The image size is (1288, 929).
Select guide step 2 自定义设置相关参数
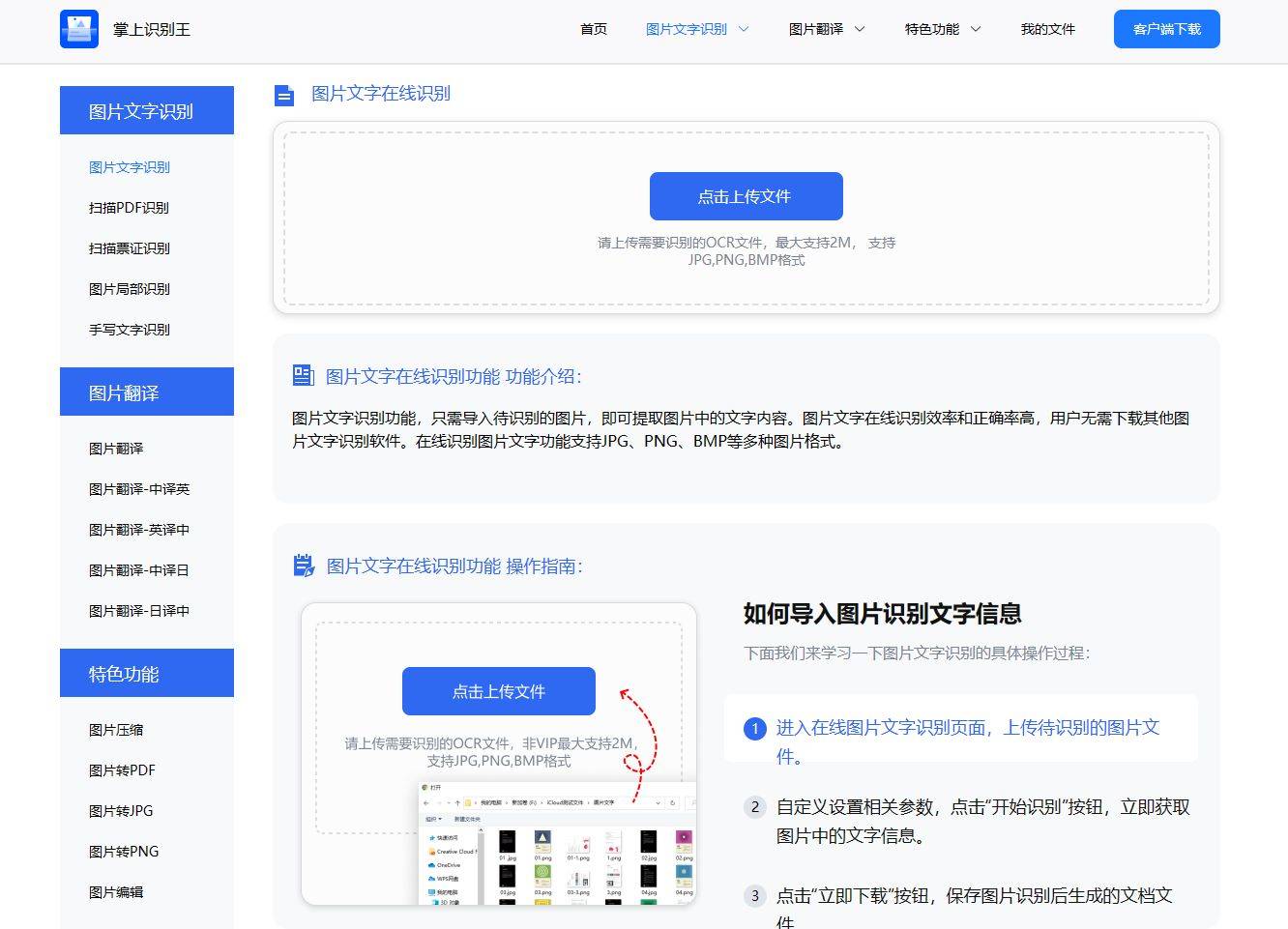pyautogui.click(x=968, y=821)
